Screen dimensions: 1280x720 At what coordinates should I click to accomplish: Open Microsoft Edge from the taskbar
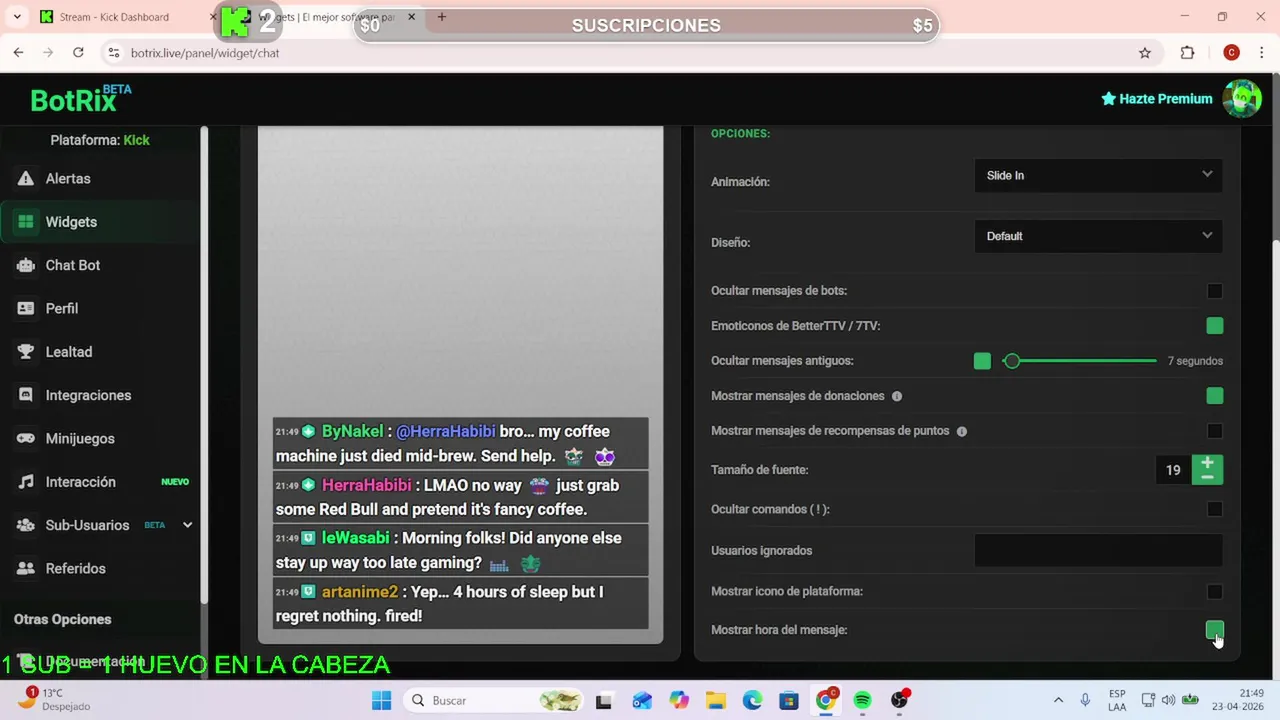point(752,700)
